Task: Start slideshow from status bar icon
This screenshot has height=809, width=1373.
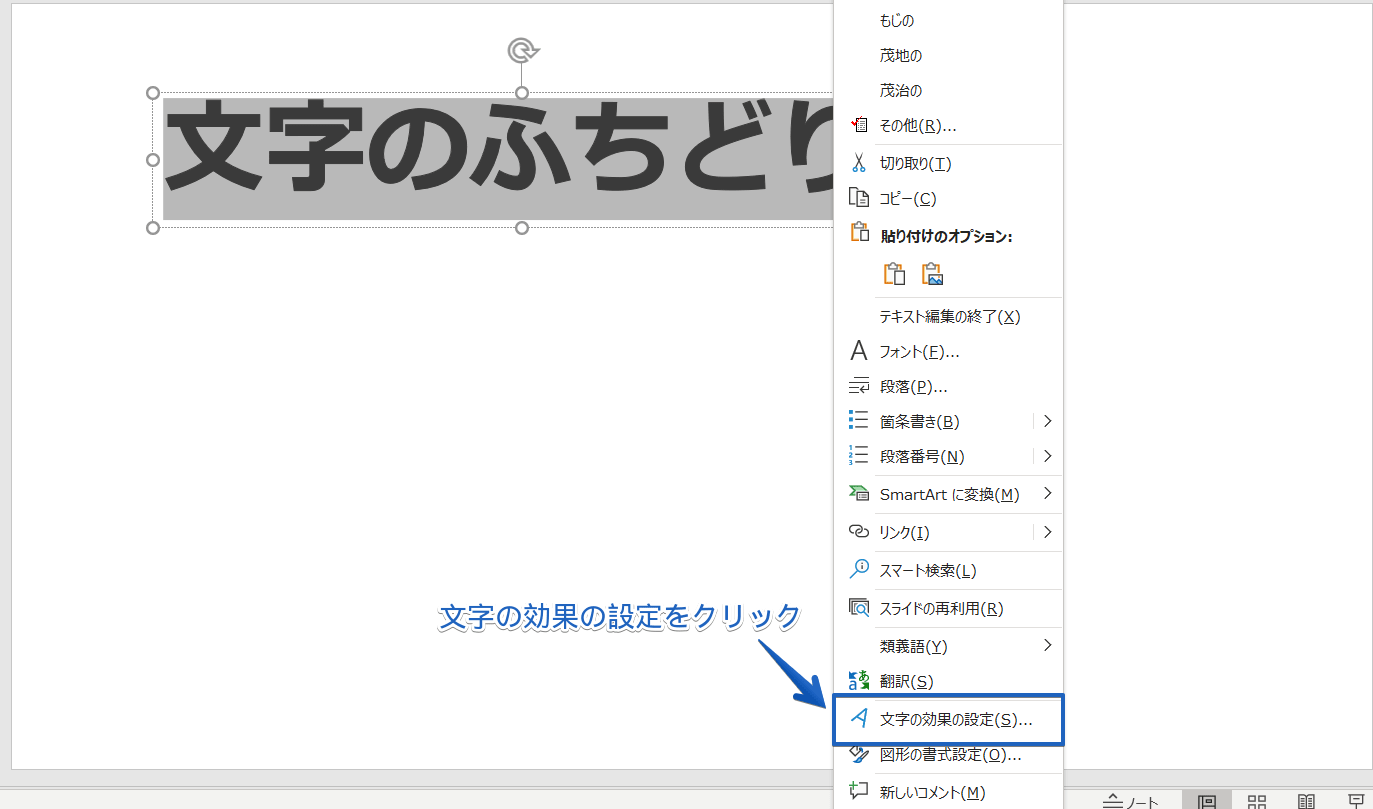Action: click(x=1355, y=801)
